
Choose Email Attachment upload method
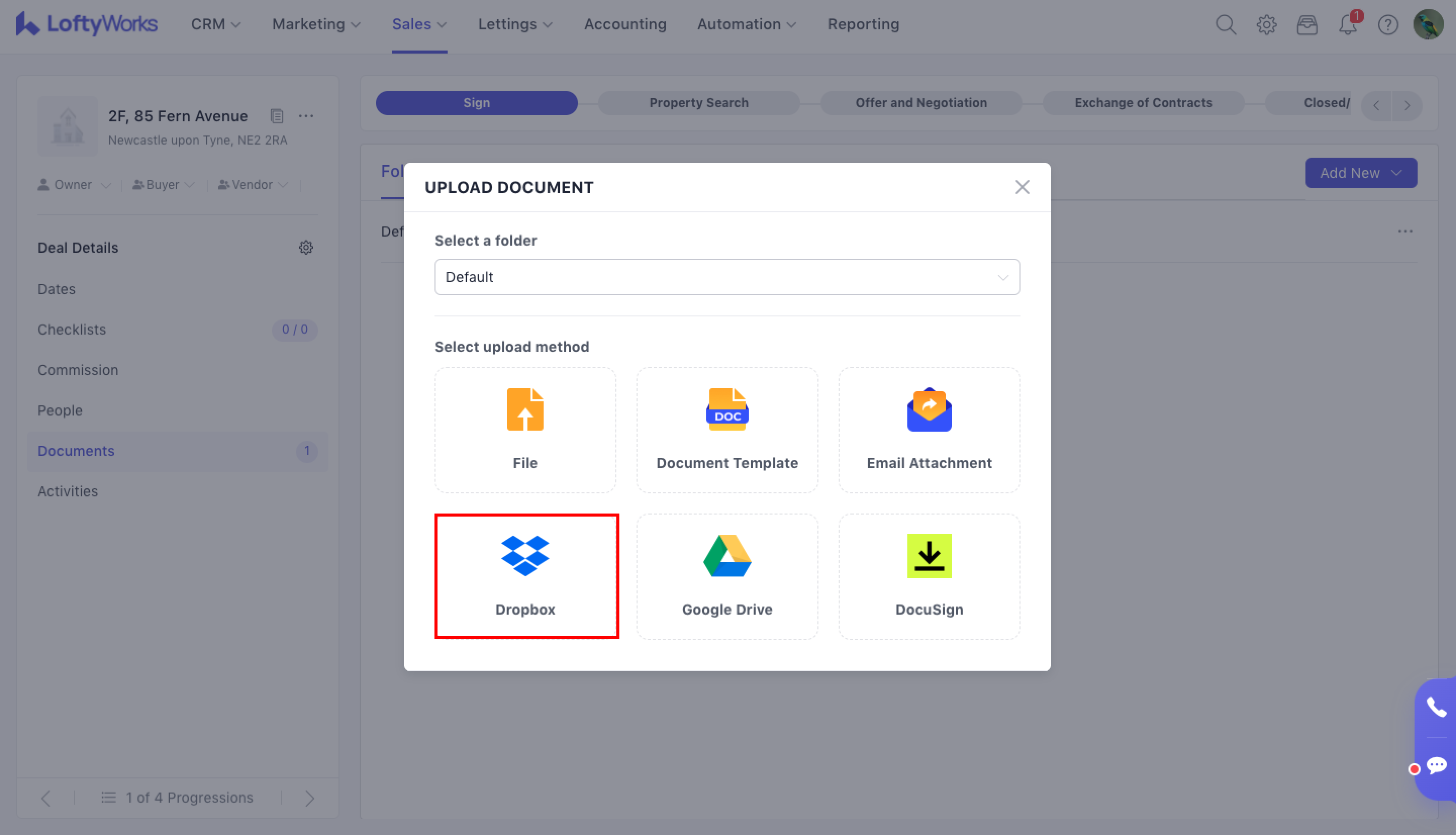point(929,429)
